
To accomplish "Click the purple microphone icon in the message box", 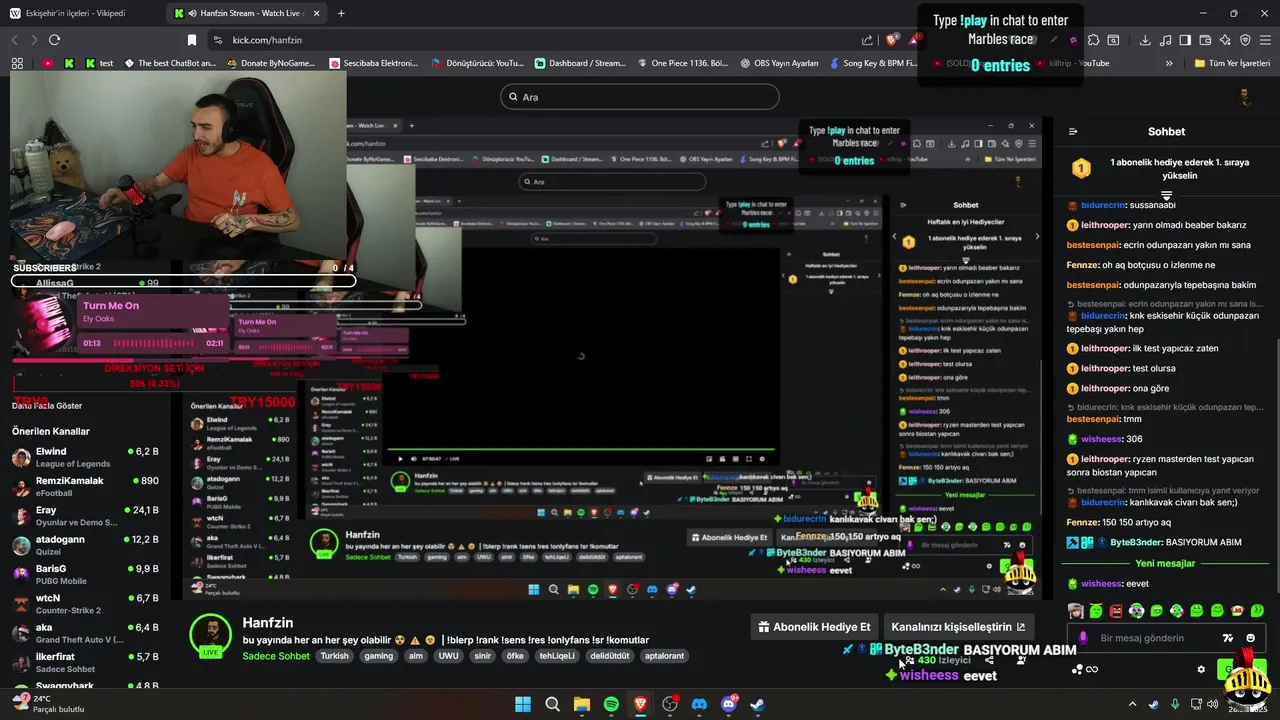I will pyautogui.click(x=1083, y=638).
